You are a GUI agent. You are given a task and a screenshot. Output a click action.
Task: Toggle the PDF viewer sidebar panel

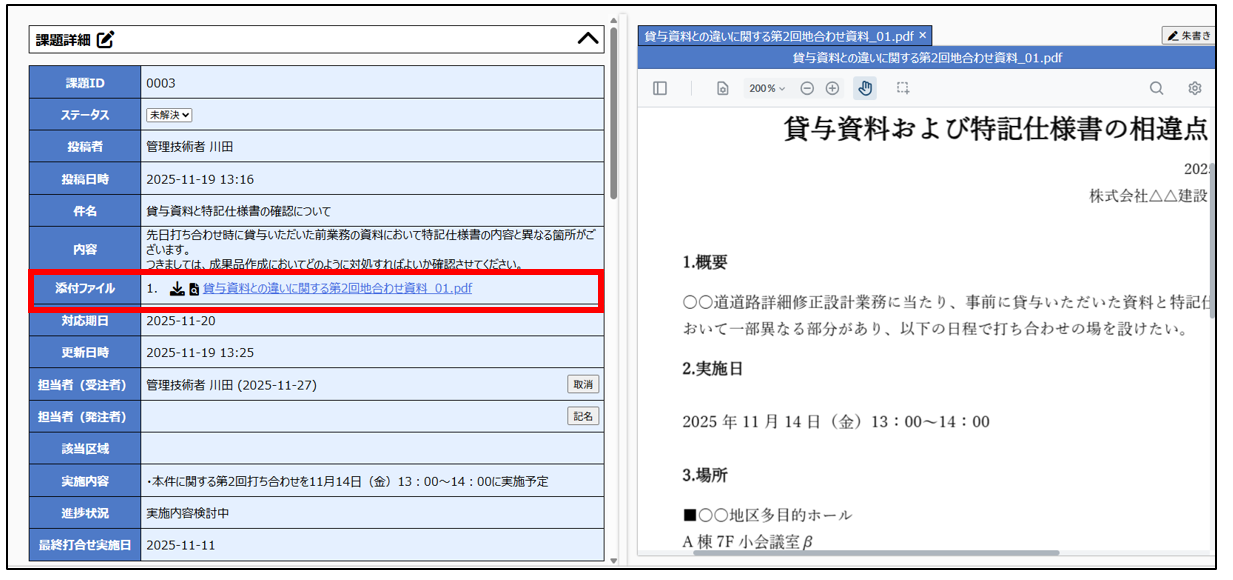[660, 88]
